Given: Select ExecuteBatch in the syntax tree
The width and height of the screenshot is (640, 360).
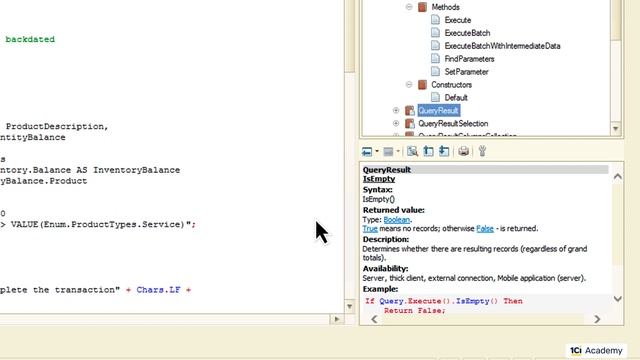Looking at the screenshot, I should (467, 33).
